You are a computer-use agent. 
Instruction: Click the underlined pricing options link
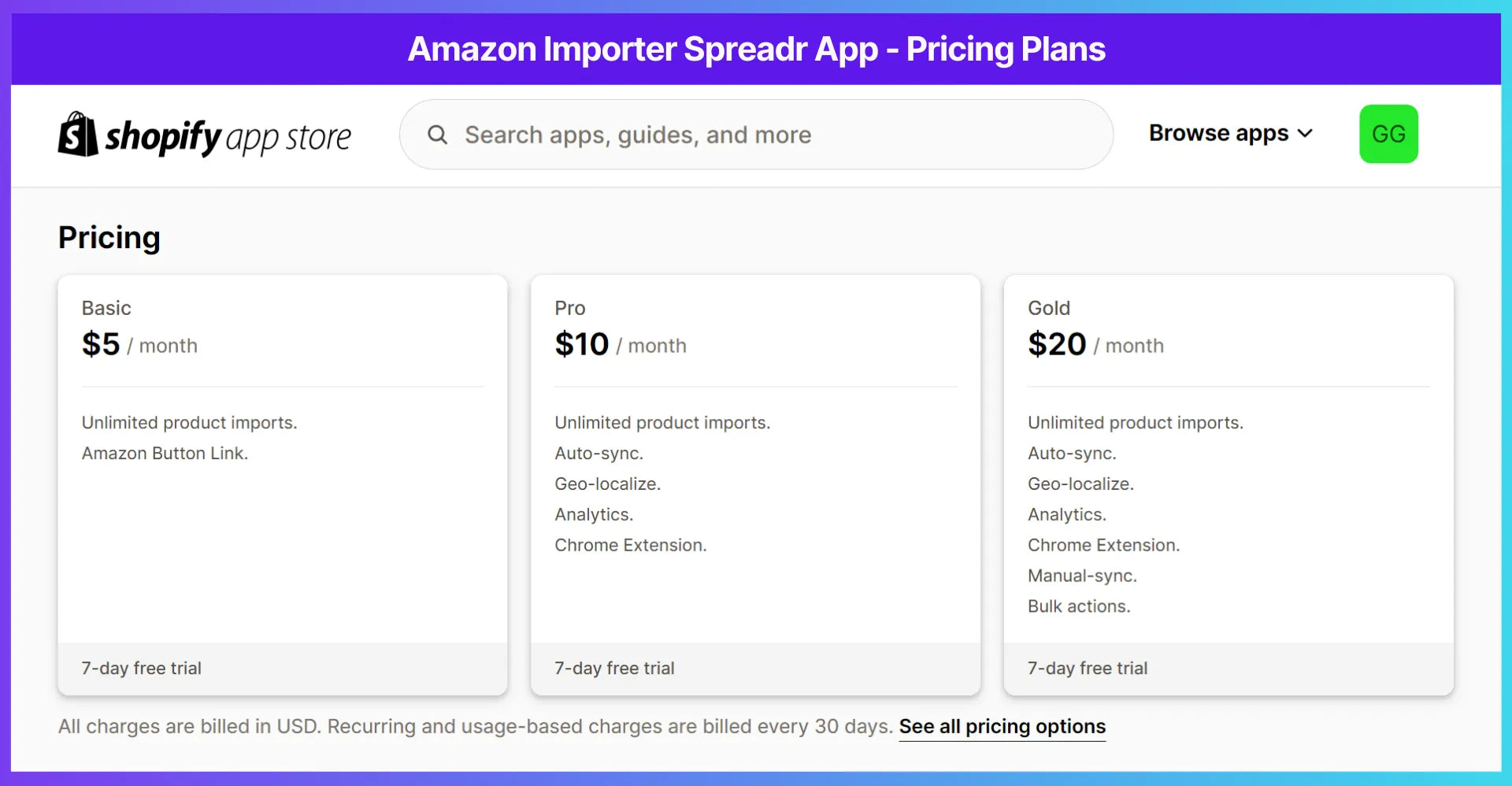tap(1002, 726)
